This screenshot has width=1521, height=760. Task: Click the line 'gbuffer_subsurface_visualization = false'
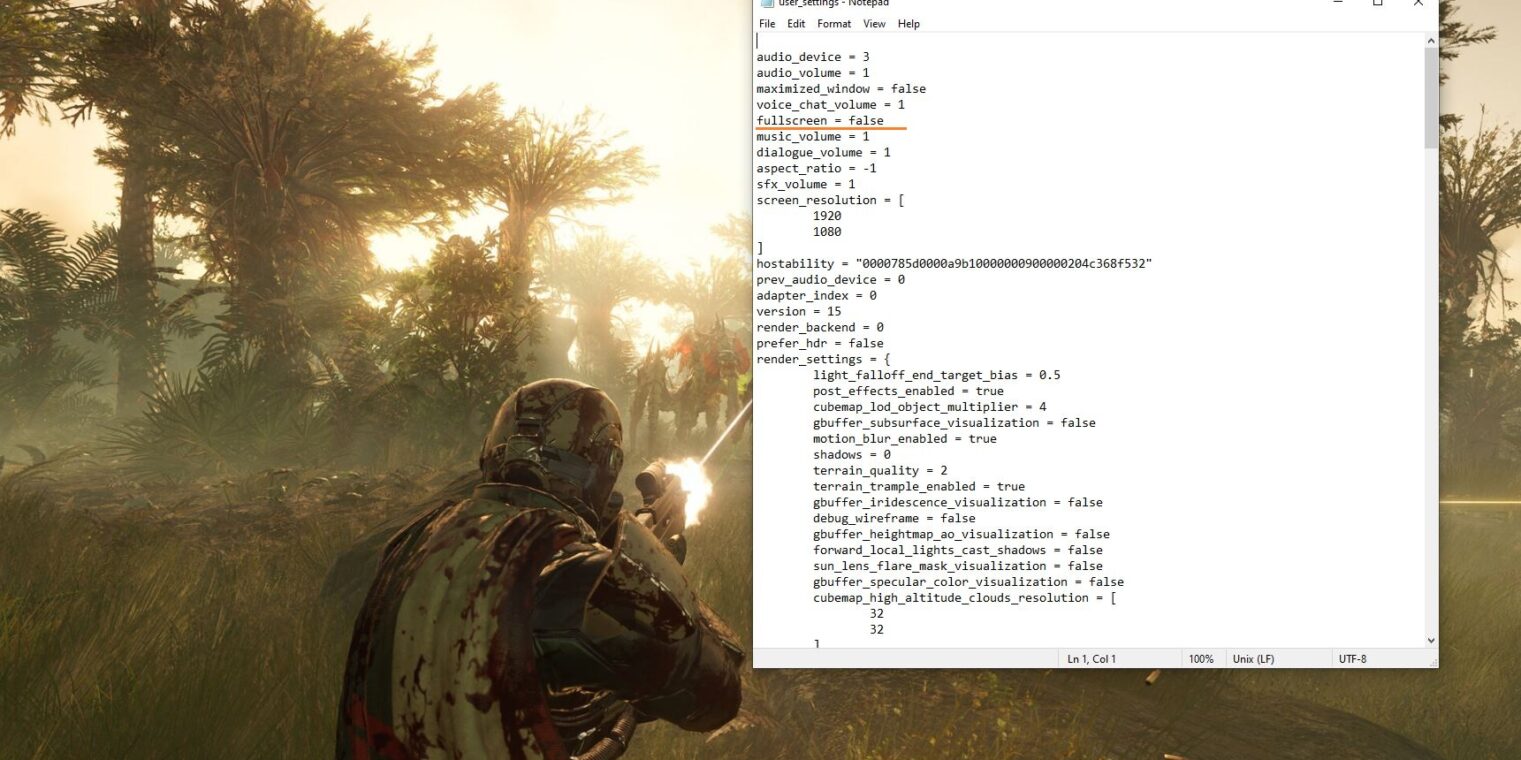tap(954, 423)
